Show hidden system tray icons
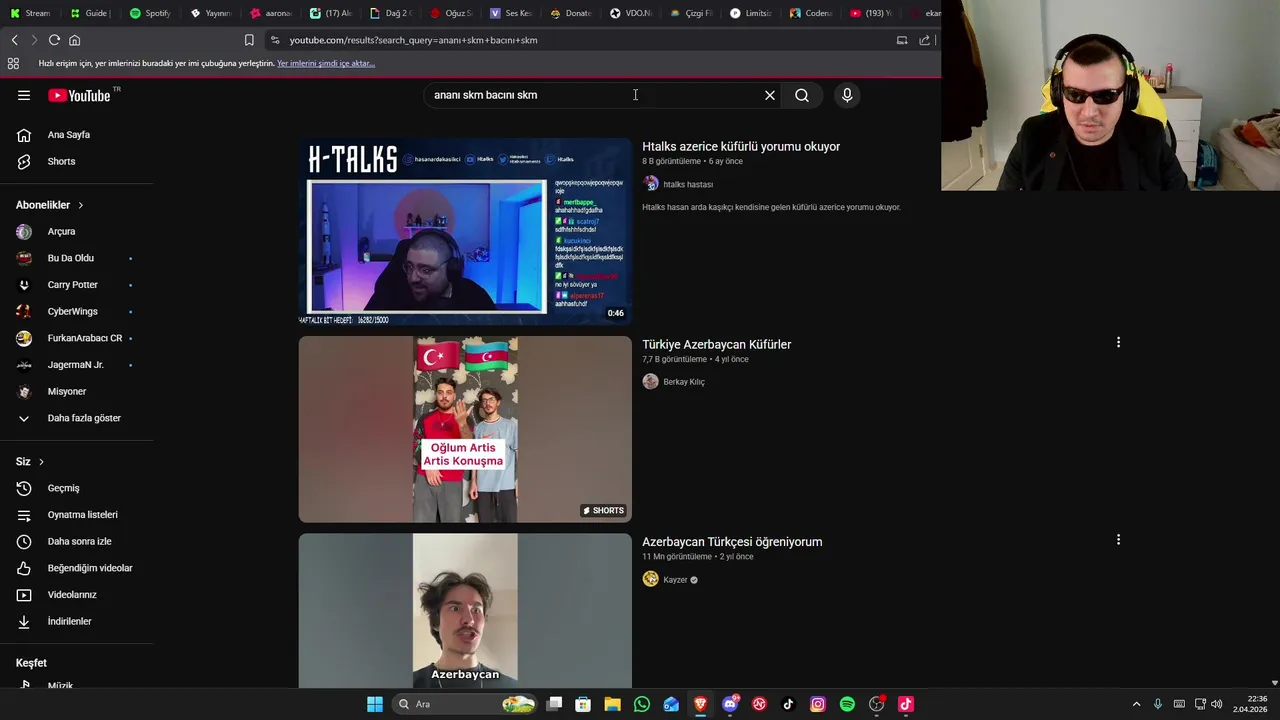This screenshot has height=720, width=1280. click(1136, 704)
